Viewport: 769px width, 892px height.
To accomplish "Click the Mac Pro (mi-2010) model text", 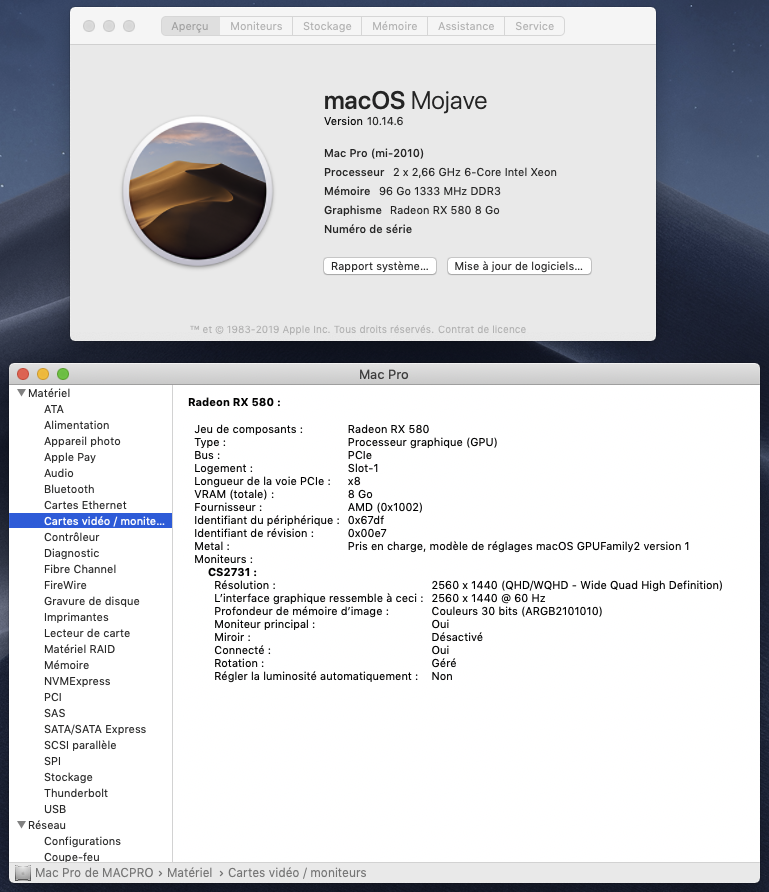I will tap(374, 153).
